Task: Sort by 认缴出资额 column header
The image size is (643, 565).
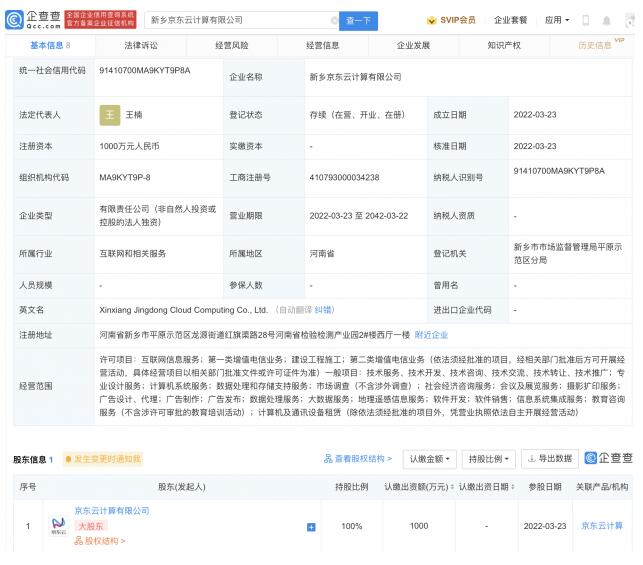Action: click(418, 487)
